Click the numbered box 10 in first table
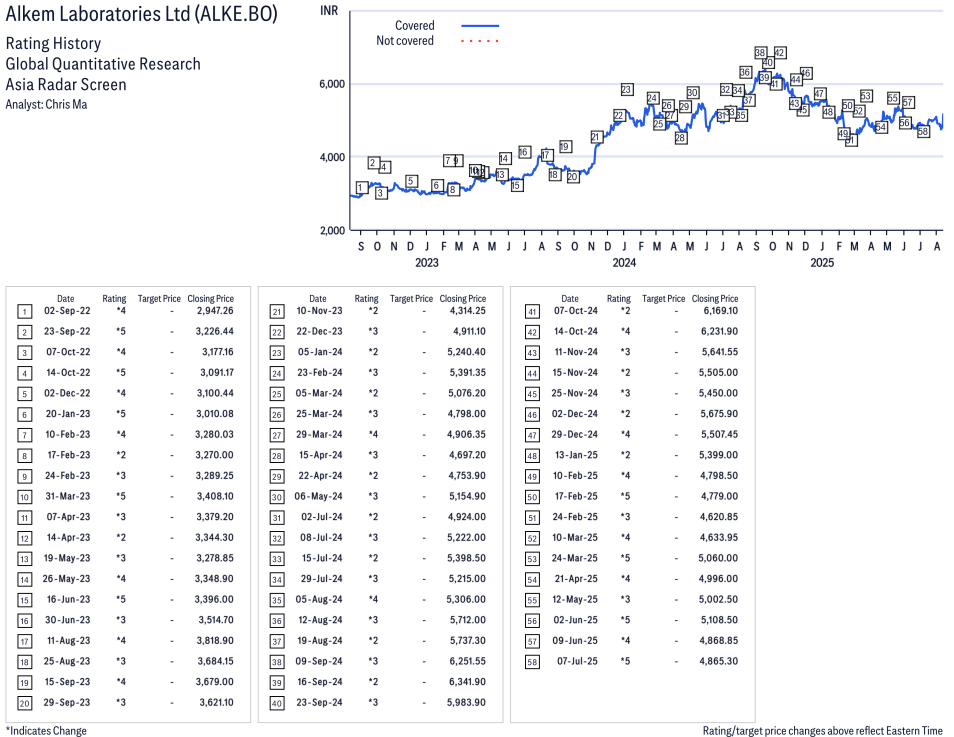Viewport: 954px width, 737px height. coord(24,497)
